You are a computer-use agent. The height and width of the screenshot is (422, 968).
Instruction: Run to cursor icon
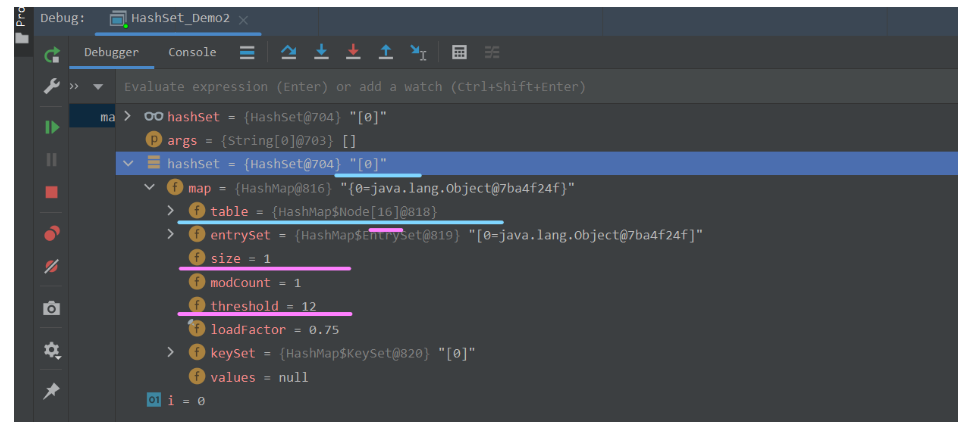pyautogui.click(x=418, y=52)
